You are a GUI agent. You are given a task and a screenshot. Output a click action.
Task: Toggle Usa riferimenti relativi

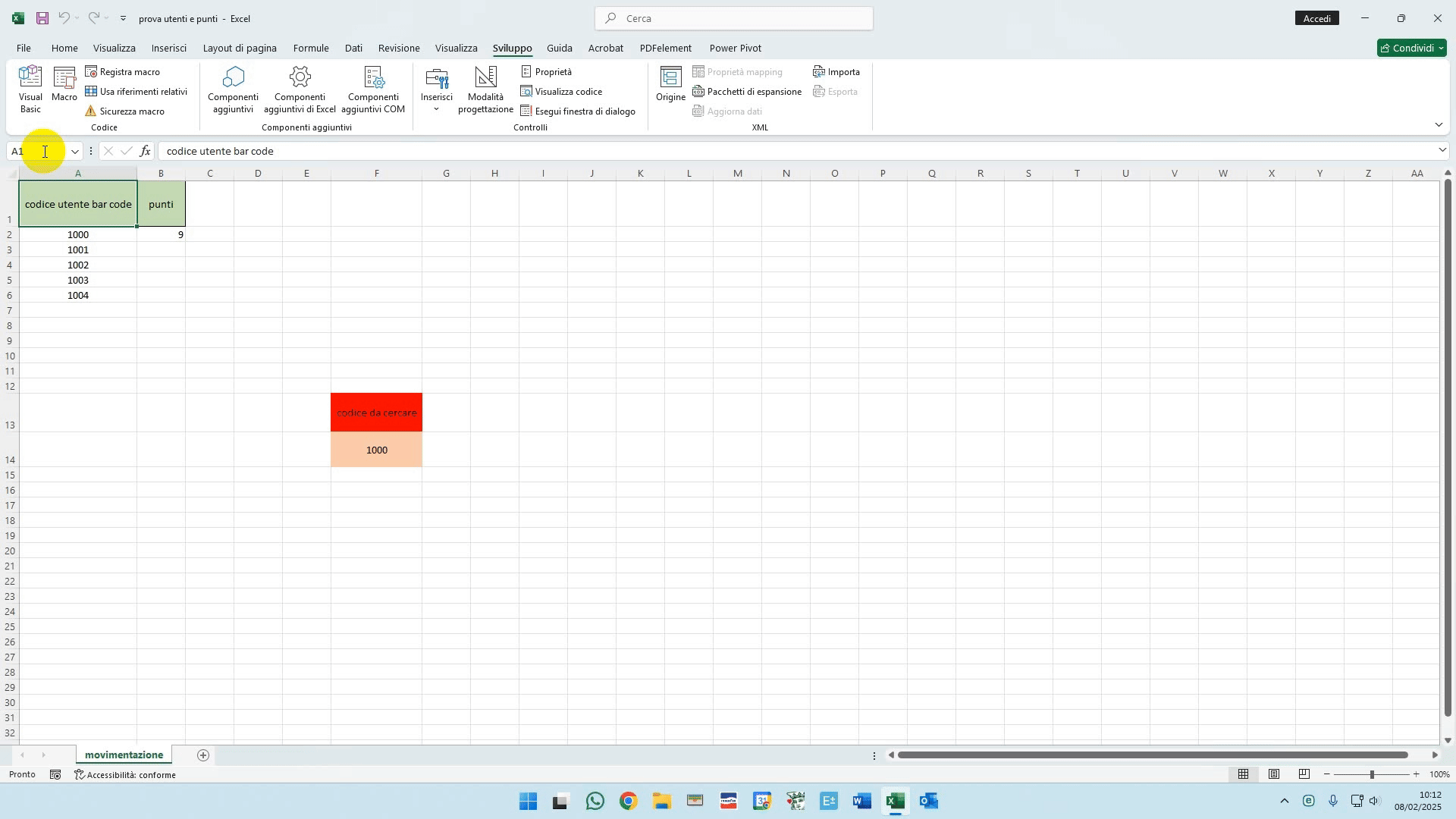pyautogui.click(x=136, y=92)
